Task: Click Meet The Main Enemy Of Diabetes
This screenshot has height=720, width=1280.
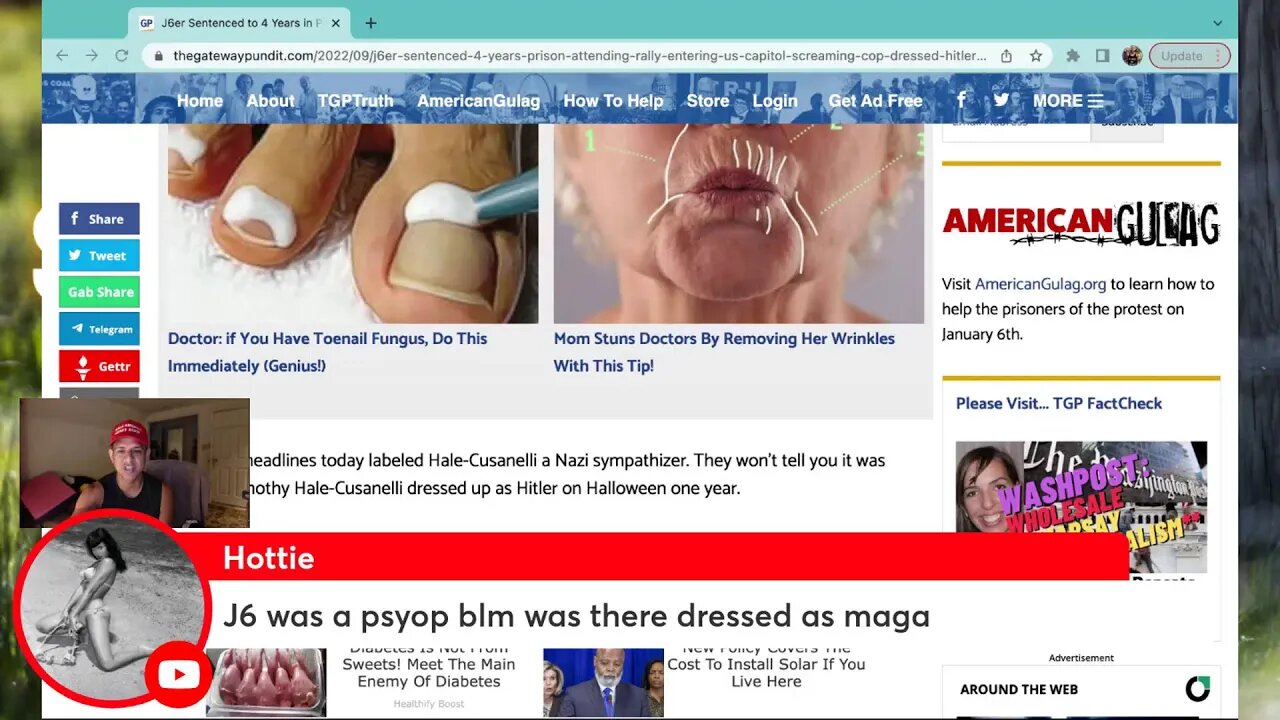Action: pyautogui.click(x=429, y=668)
